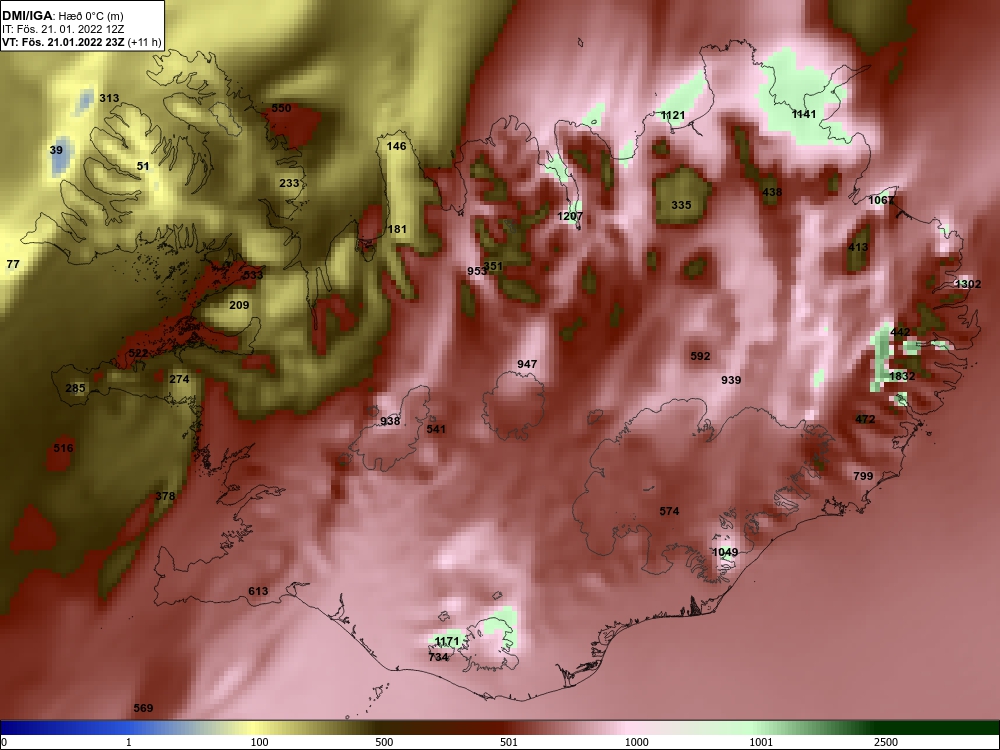Click the map value 592
The image size is (1000, 750).
(x=700, y=357)
